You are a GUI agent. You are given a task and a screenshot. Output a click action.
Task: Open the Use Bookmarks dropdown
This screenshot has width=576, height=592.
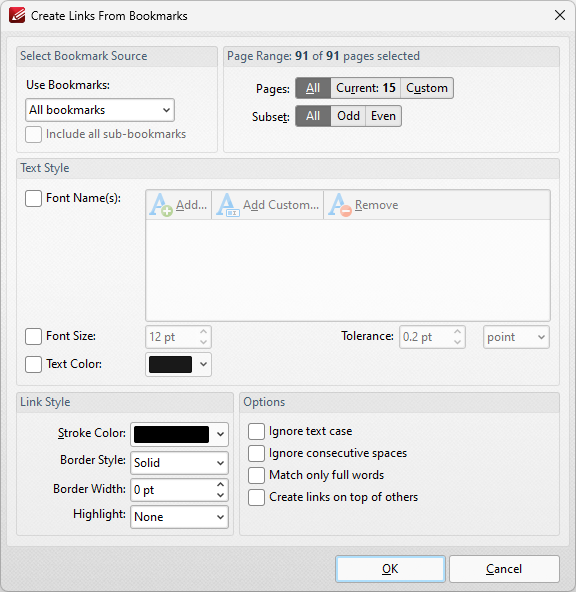point(100,110)
